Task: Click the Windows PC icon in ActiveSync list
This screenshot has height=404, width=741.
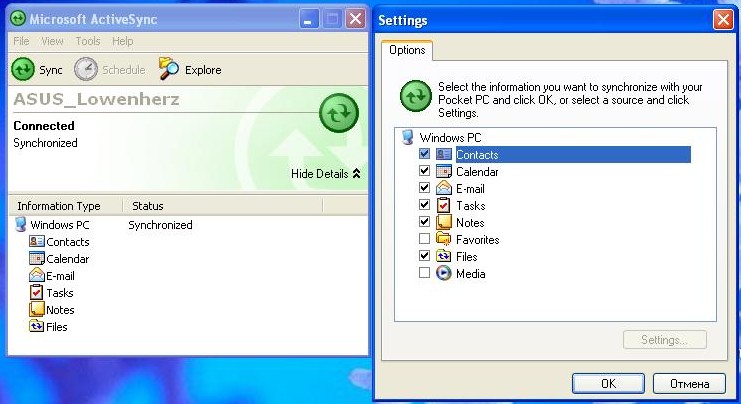Action: point(20,224)
